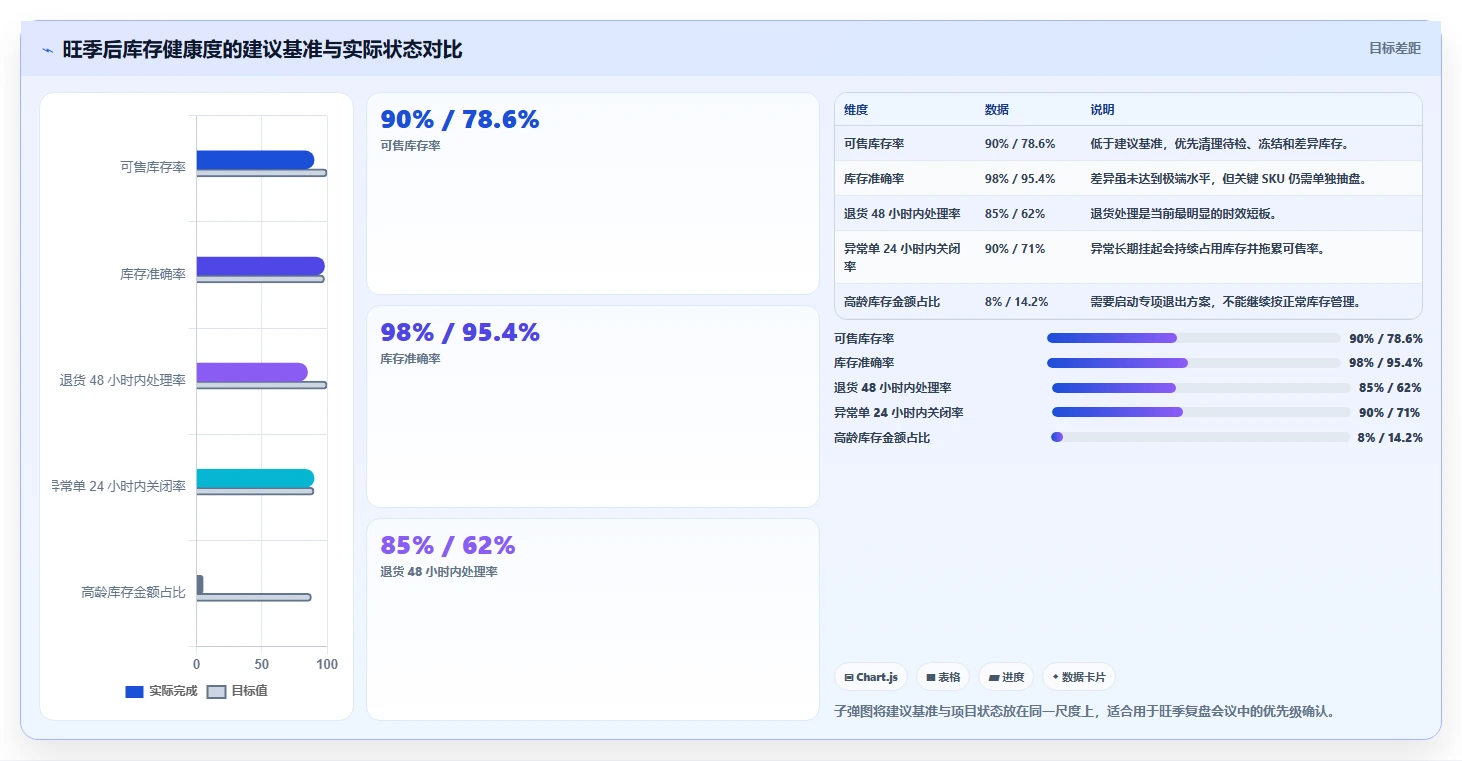Viewport: 1462px width, 761px height.
Task: Click the 目标差距 label in header
Action: [x=1394, y=48]
